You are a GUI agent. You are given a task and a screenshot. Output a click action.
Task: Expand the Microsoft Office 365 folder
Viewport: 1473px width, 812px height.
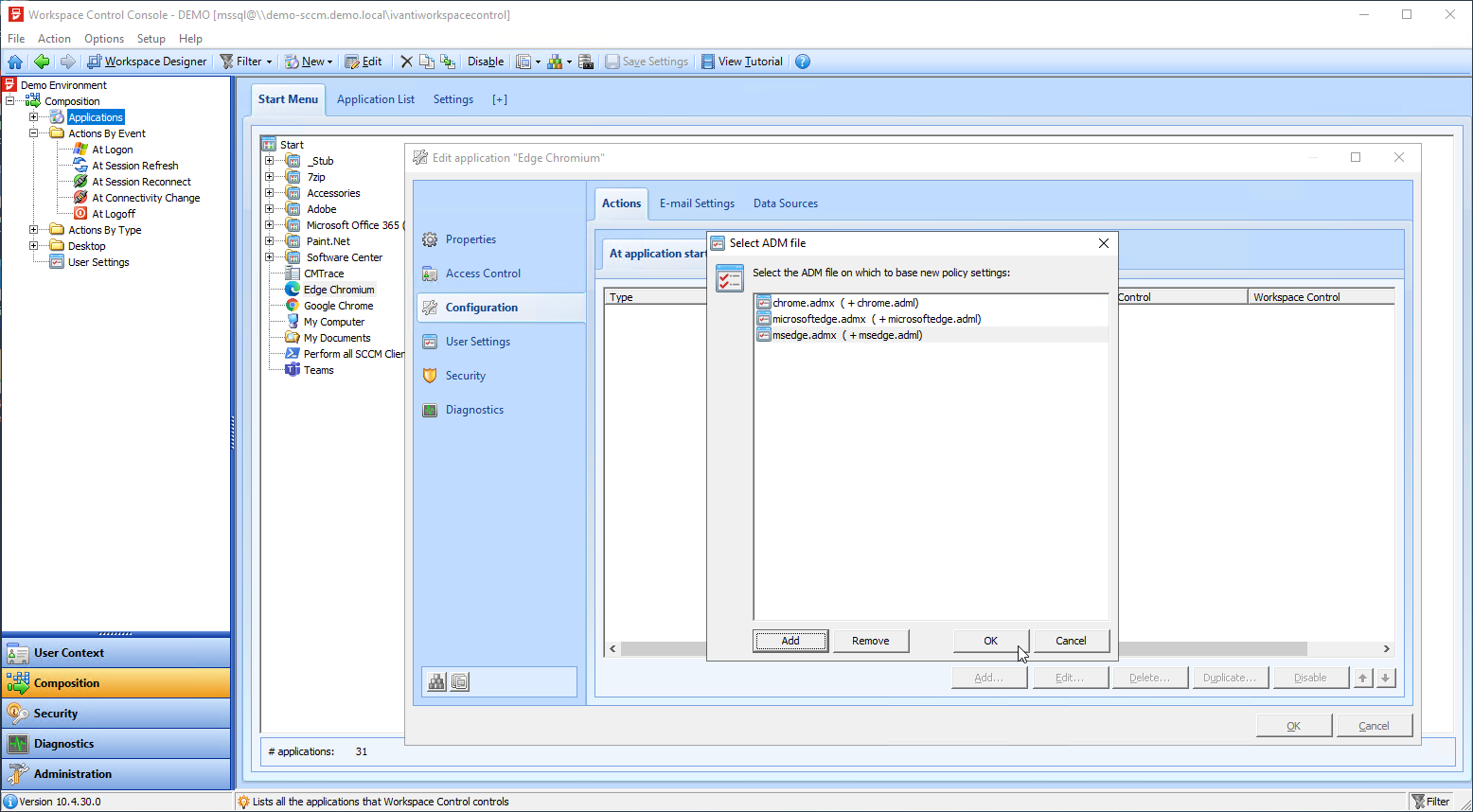(x=270, y=225)
